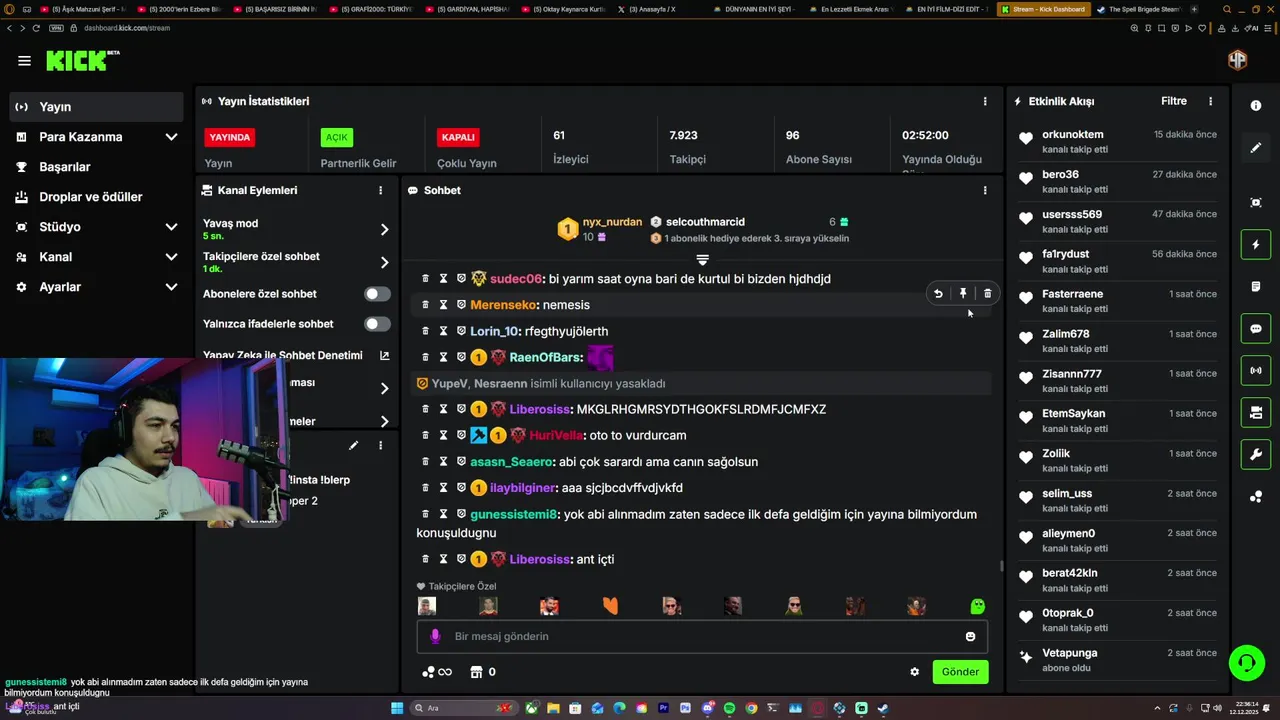This screenshot has height=720, width=1280.
Task: Jump to newest chat via the collapse arrow
Action: coord(703,260)
